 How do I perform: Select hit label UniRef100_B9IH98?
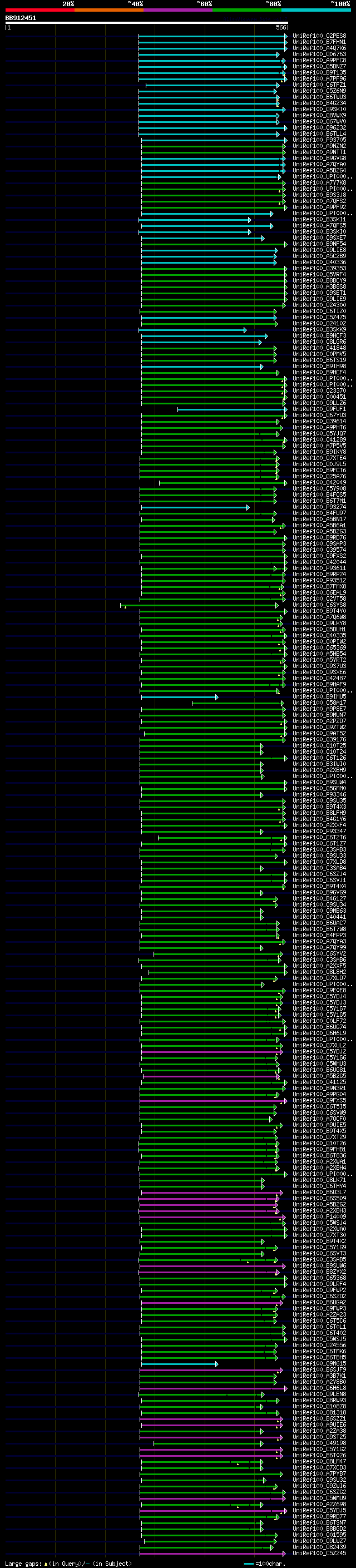point(319,367)
